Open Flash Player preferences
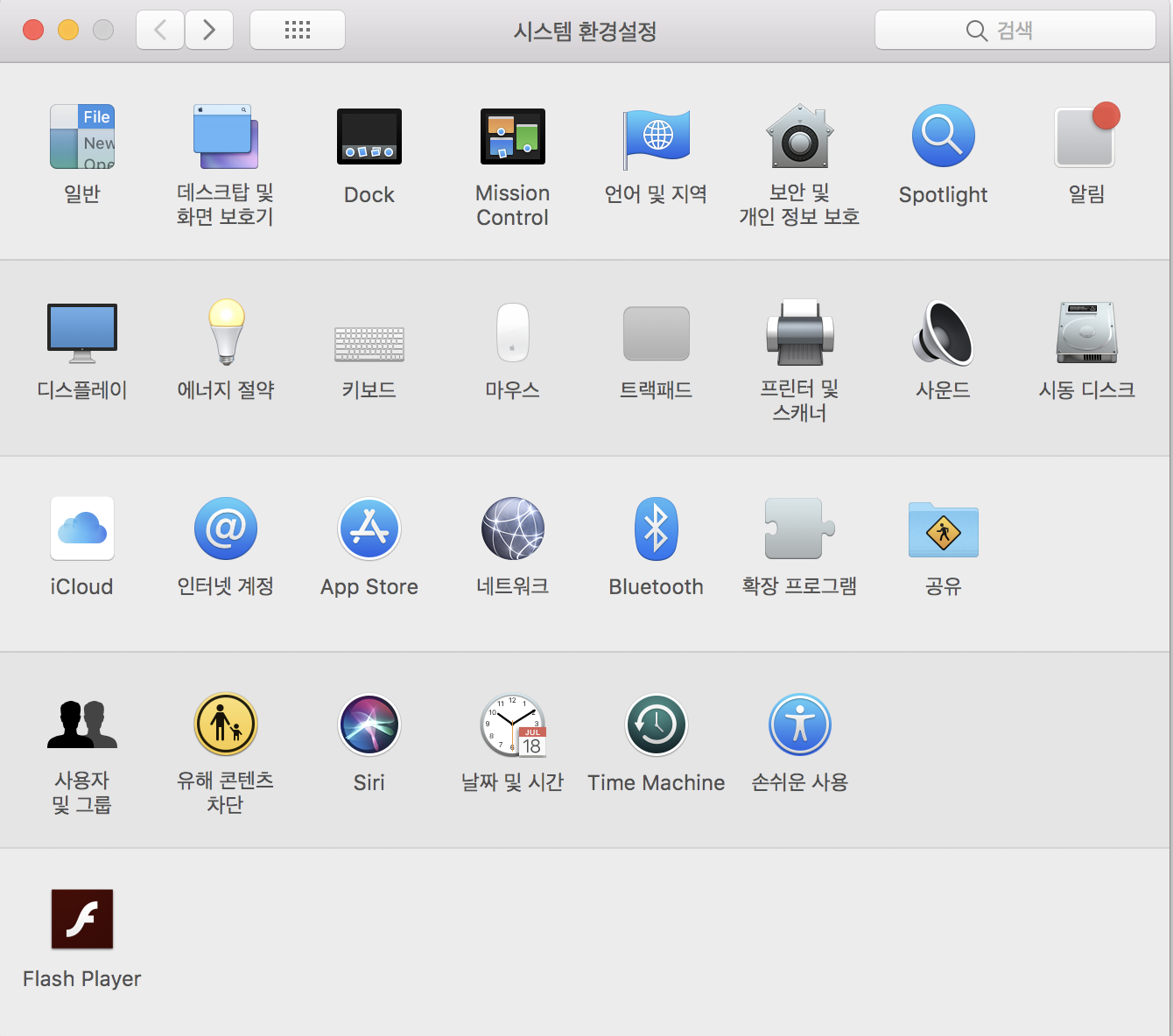Image resolution: width=1173 pixels, height=1036 pixels. (x=82, y=920)
